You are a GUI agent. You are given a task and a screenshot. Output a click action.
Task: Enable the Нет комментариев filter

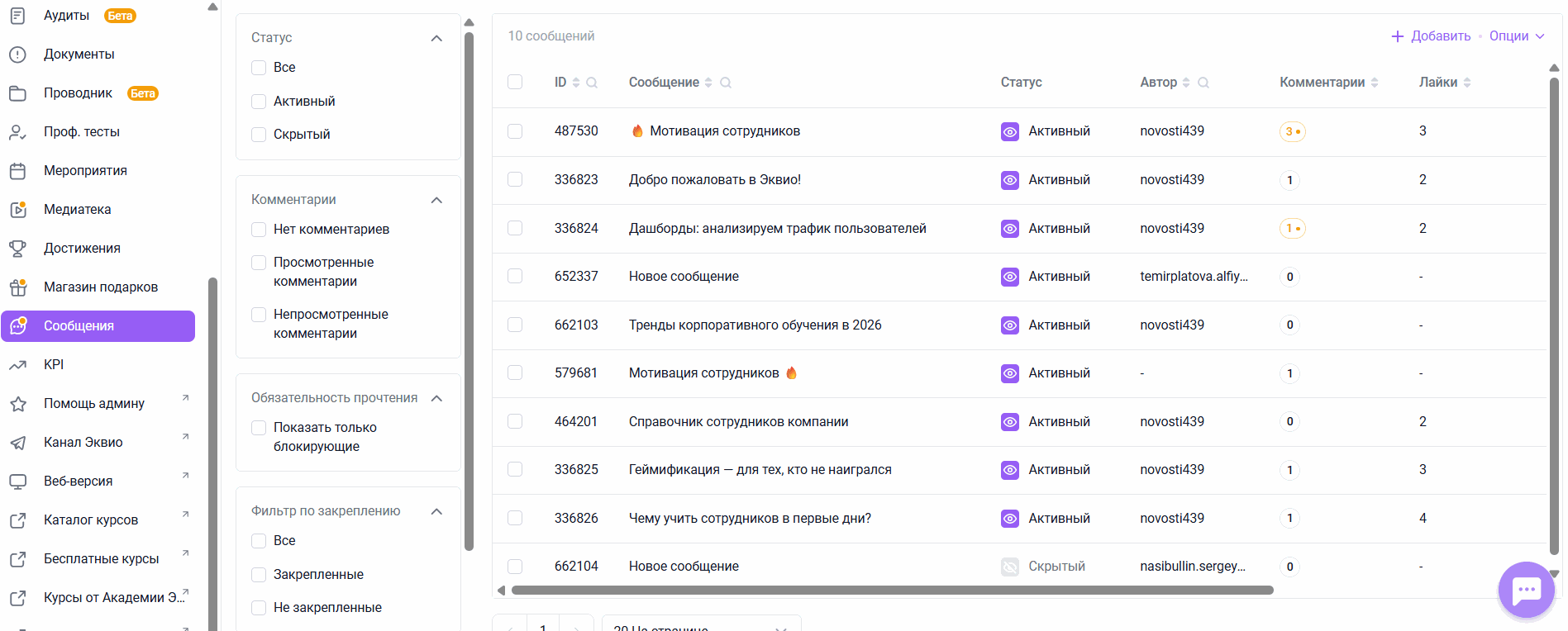259,230
